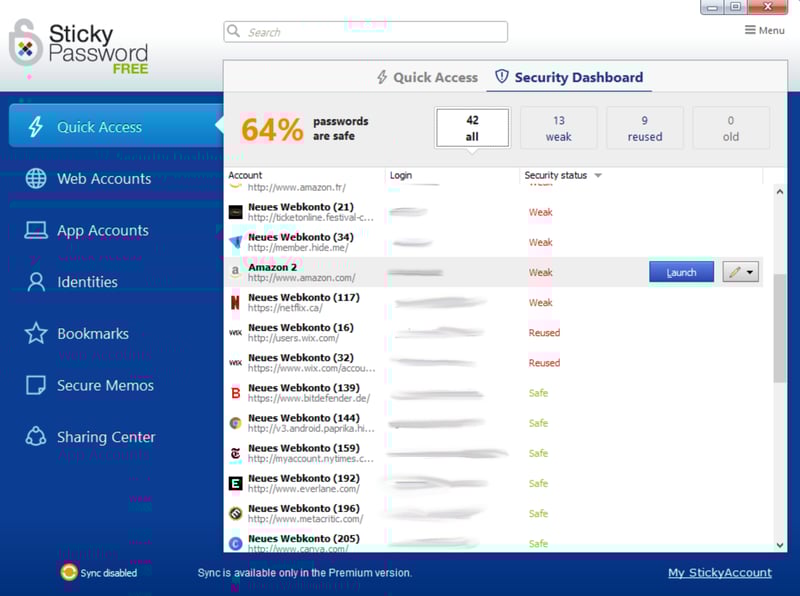Select Neues Webkonto (196) metacritic row
The height and width of the screenshot is (596, 800).
click(493, 513)
